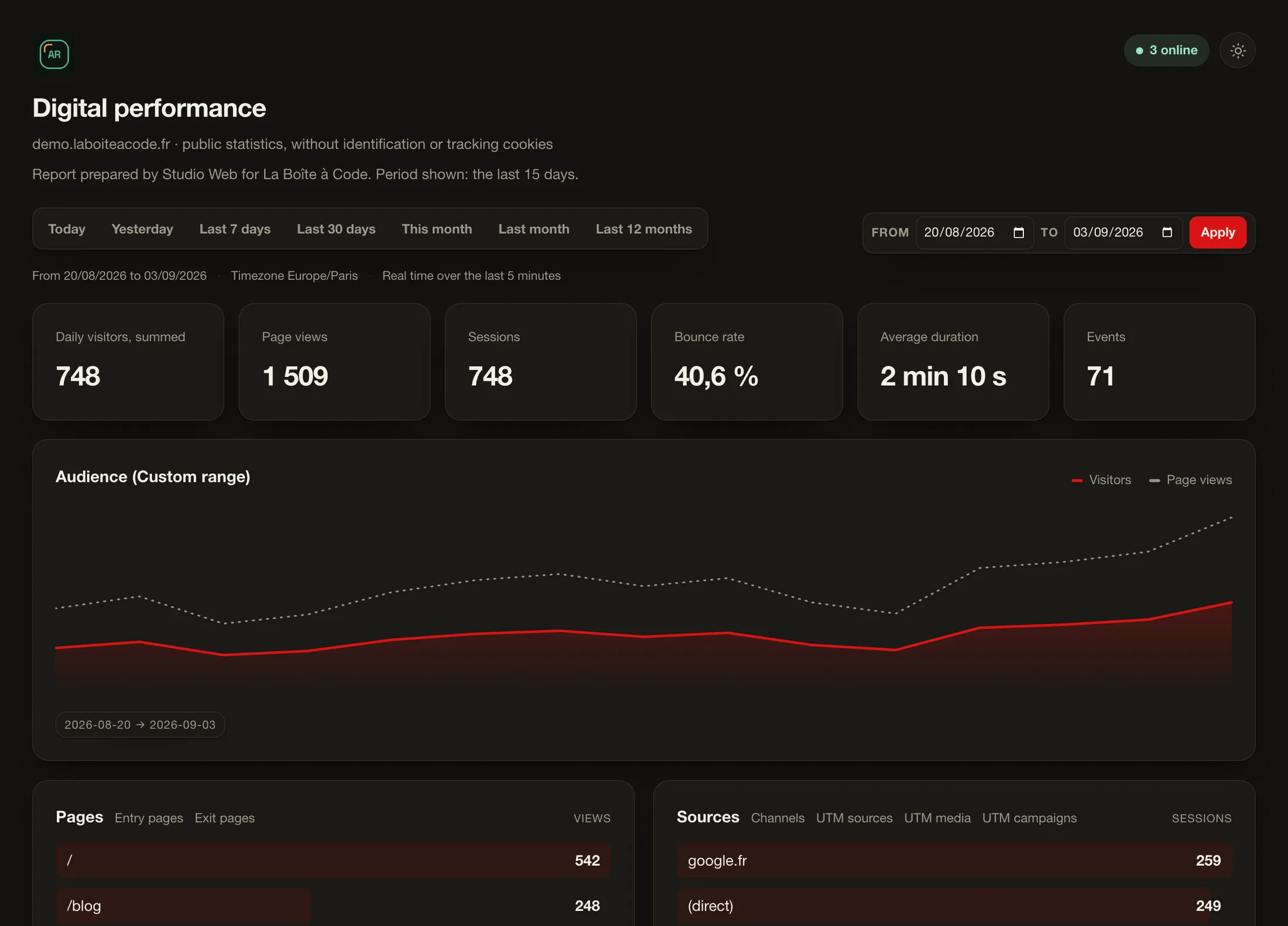Click the TO date input field

1123,233
